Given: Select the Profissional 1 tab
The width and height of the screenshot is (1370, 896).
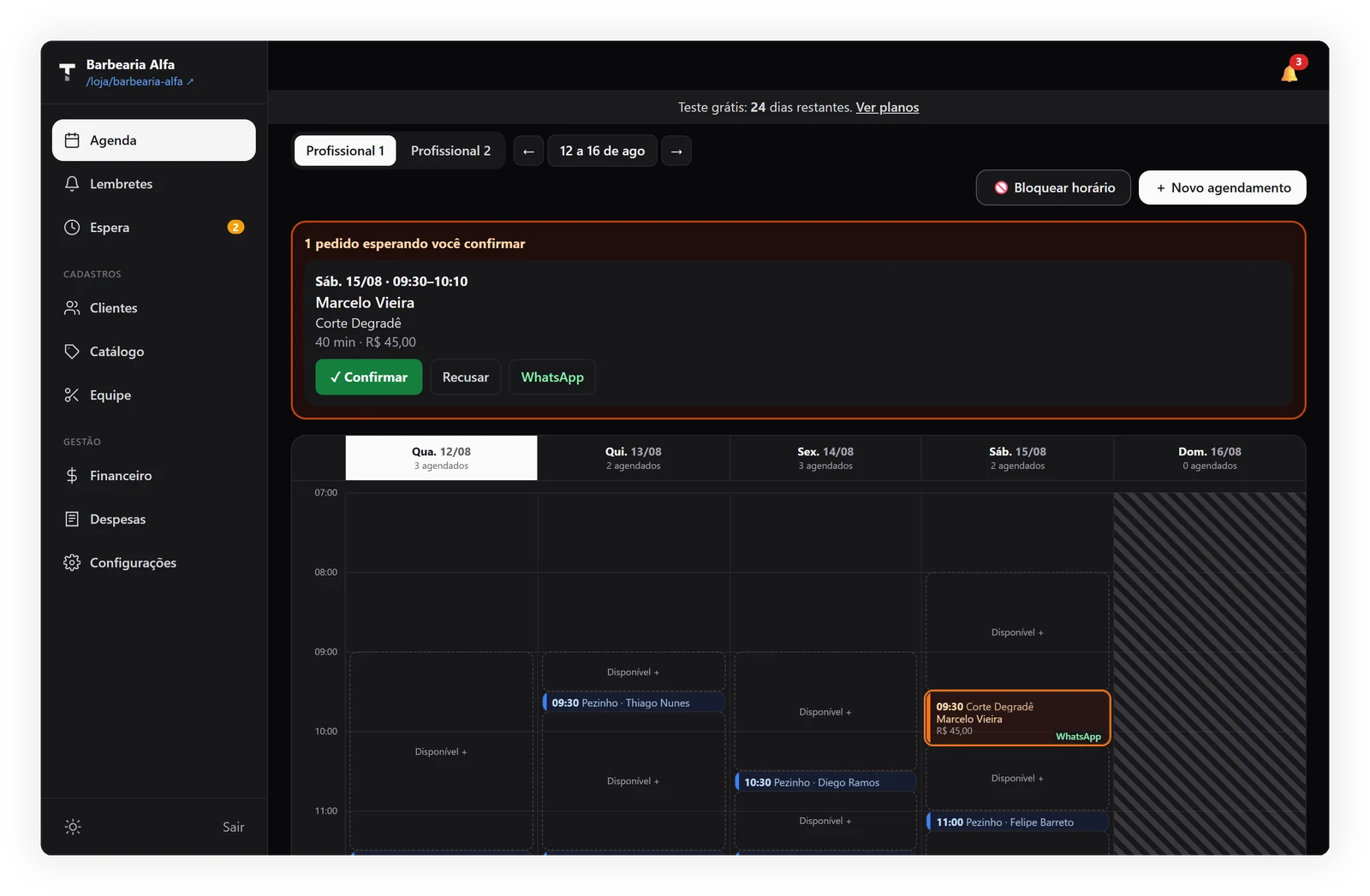Looking at the screenshot, I should click(x=345, y=151).
